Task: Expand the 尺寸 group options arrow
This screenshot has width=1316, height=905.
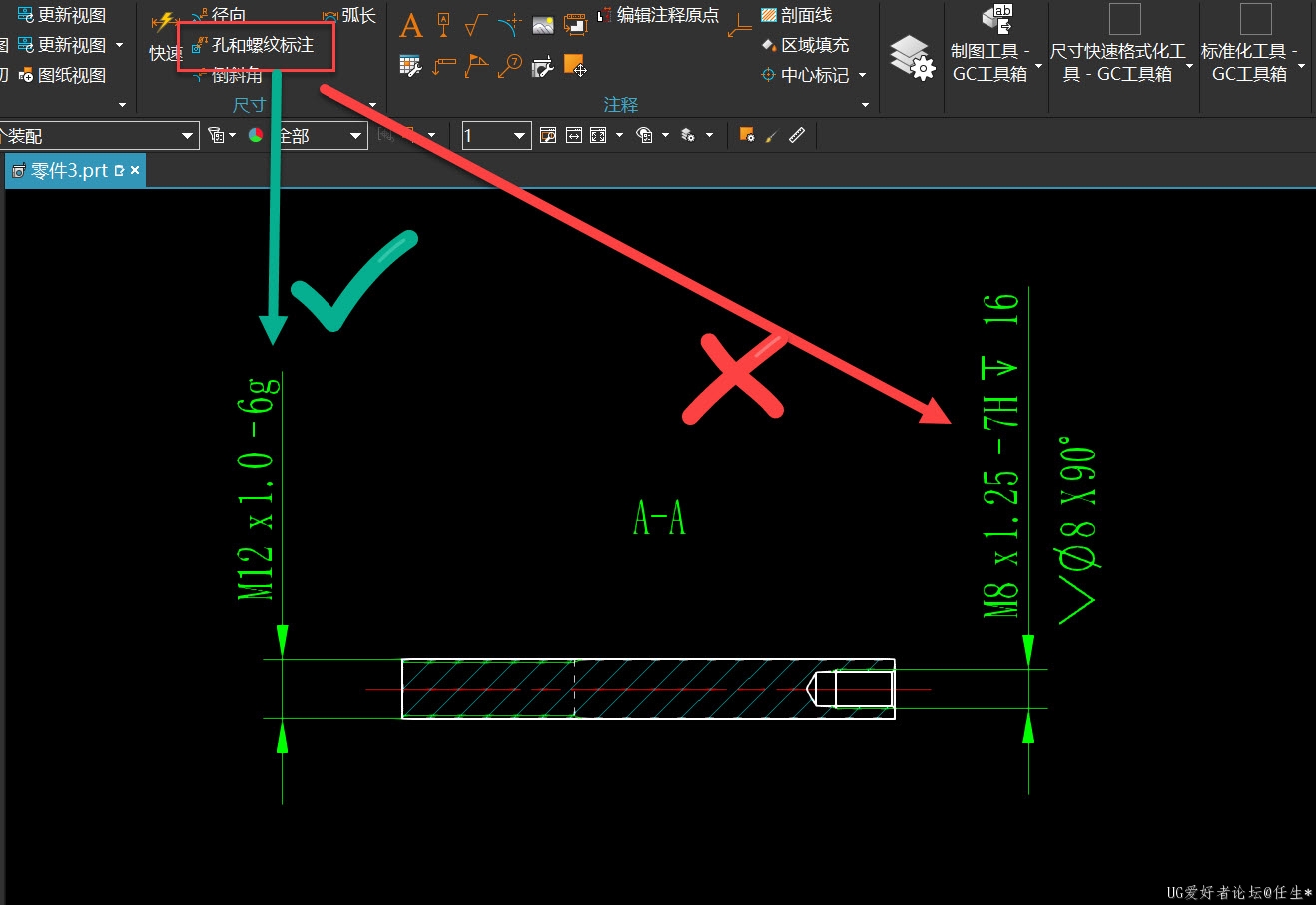Action: point(373,105)
